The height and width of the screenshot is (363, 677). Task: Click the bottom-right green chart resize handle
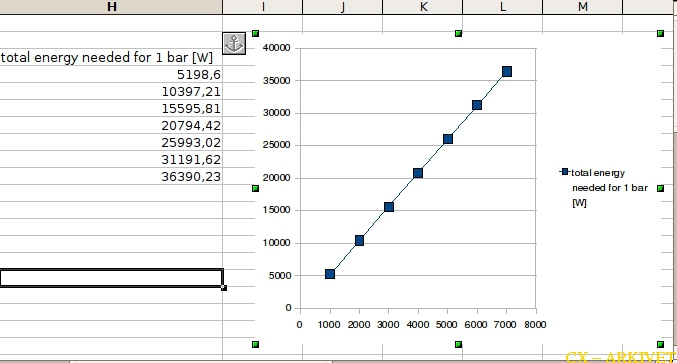(660, 344)
